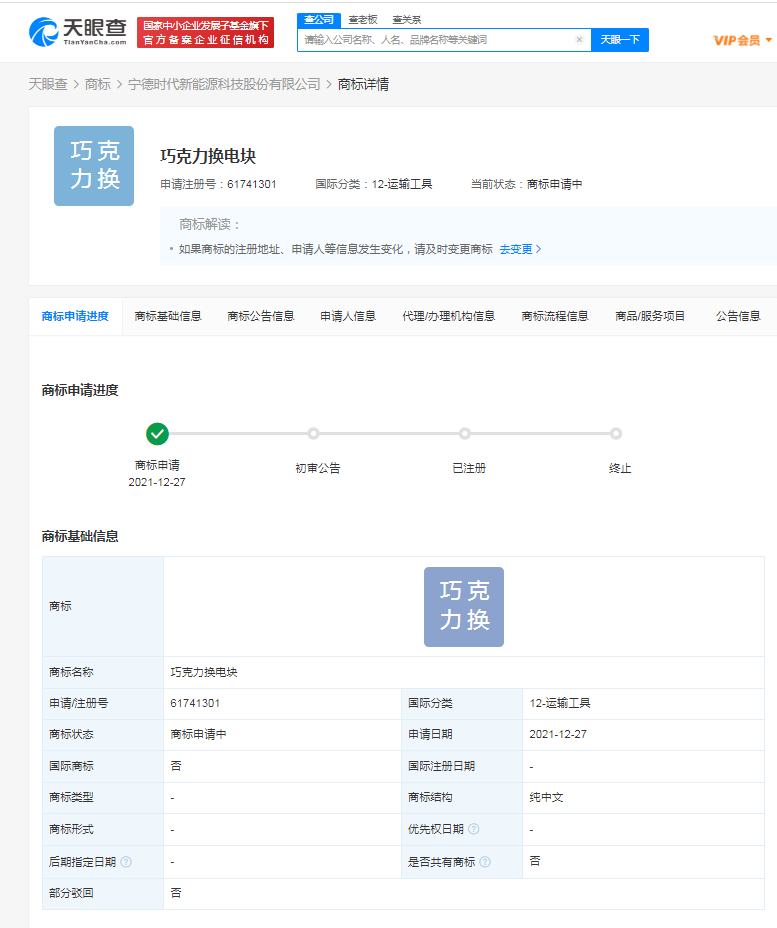This screenshot has width=777, height=928.
Task: Click help icon next to 优先权日期
Action: coord(474,829)
